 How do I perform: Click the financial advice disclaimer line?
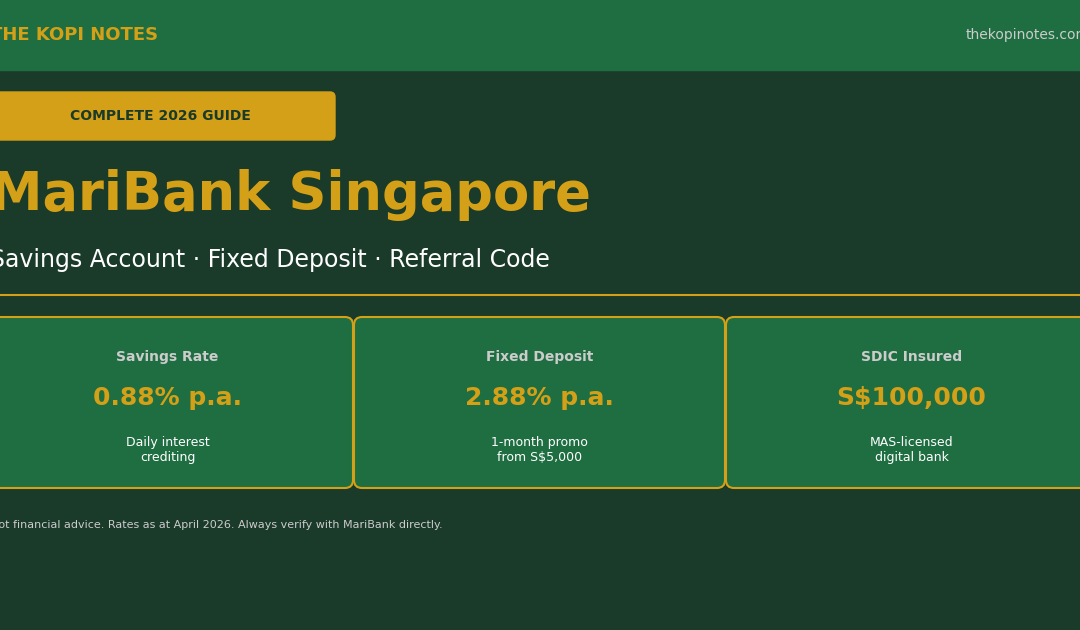[x=220, y=525]
